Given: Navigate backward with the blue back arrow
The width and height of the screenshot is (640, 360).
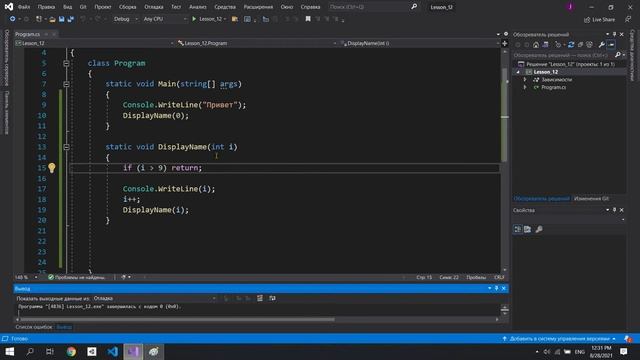Looking at the screenshot, I should tap(13, 19).
